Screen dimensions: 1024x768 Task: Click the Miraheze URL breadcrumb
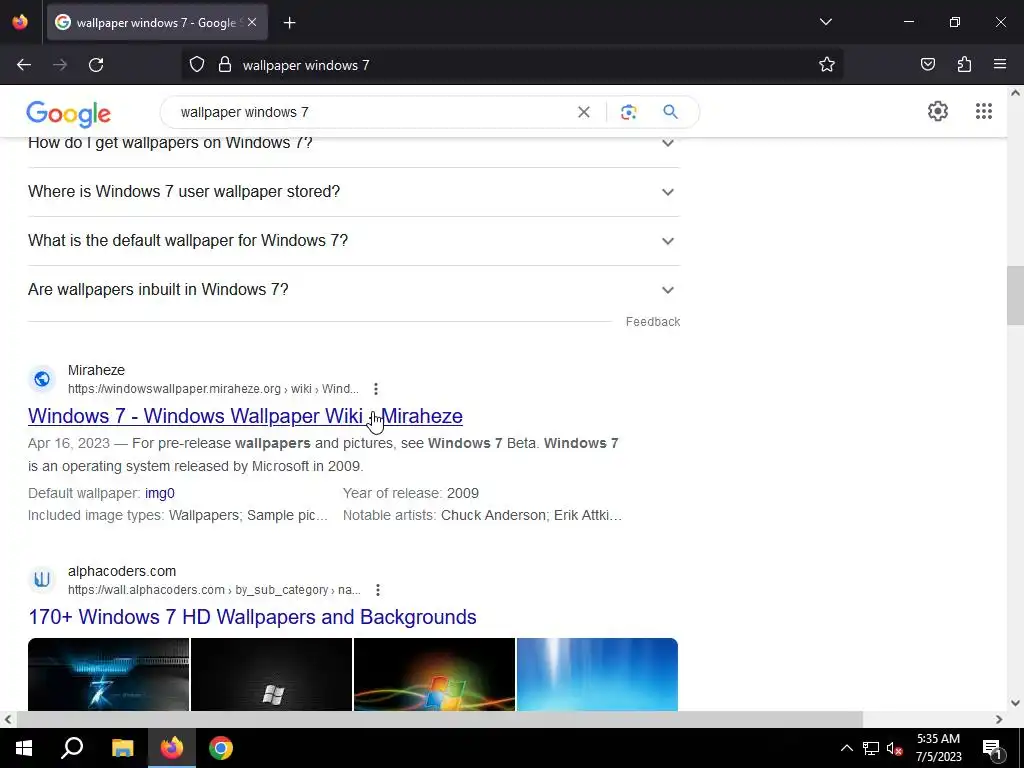(213, 389)
